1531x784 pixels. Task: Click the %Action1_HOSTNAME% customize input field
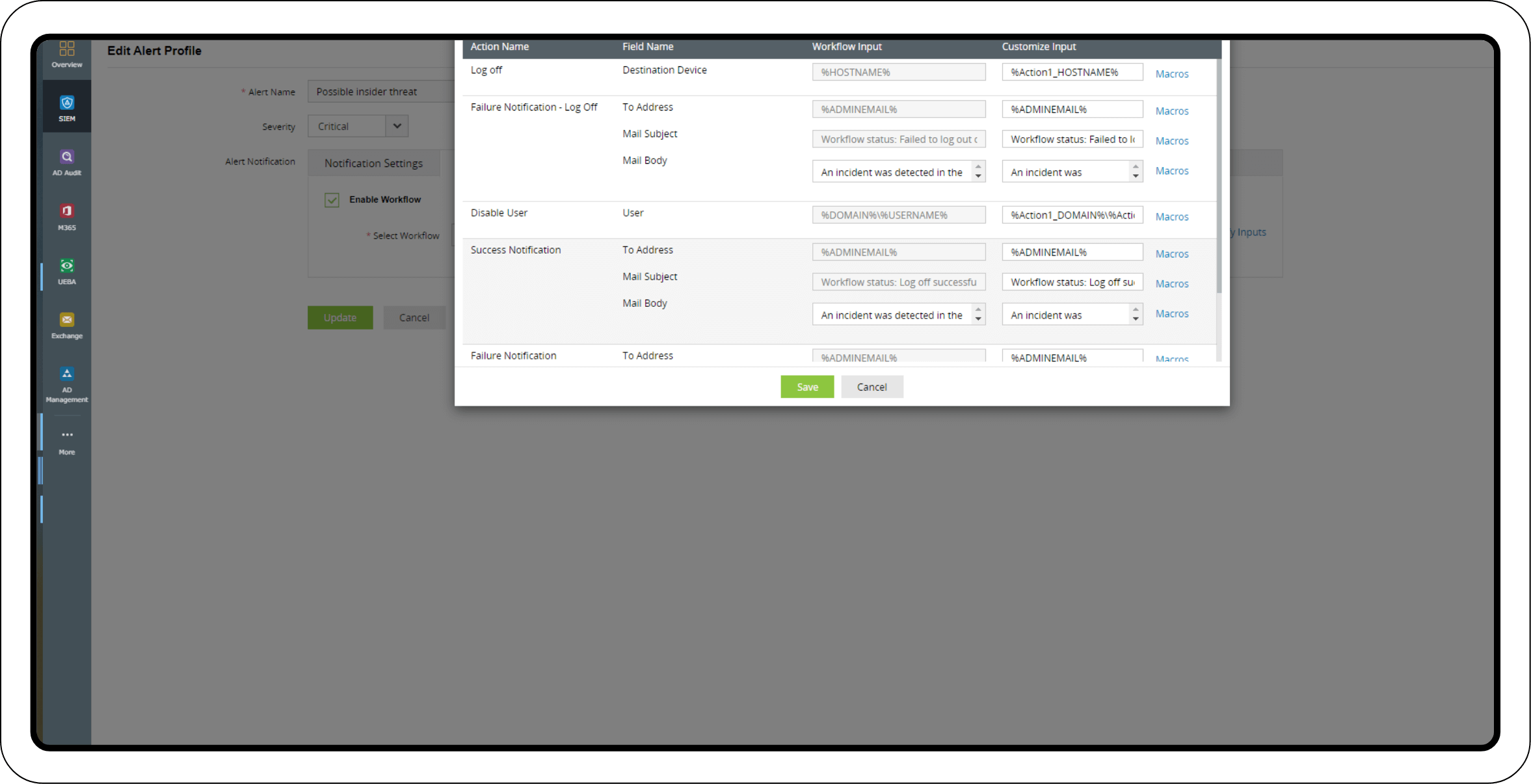[x=1072, y=72]
